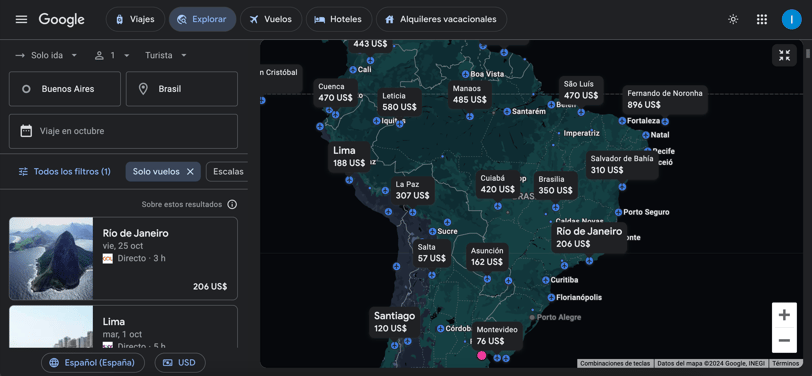This screenshot has width=812, height=376.
Task: Remove the Solo vuelos filter with X
Action: tap(190, 172)
